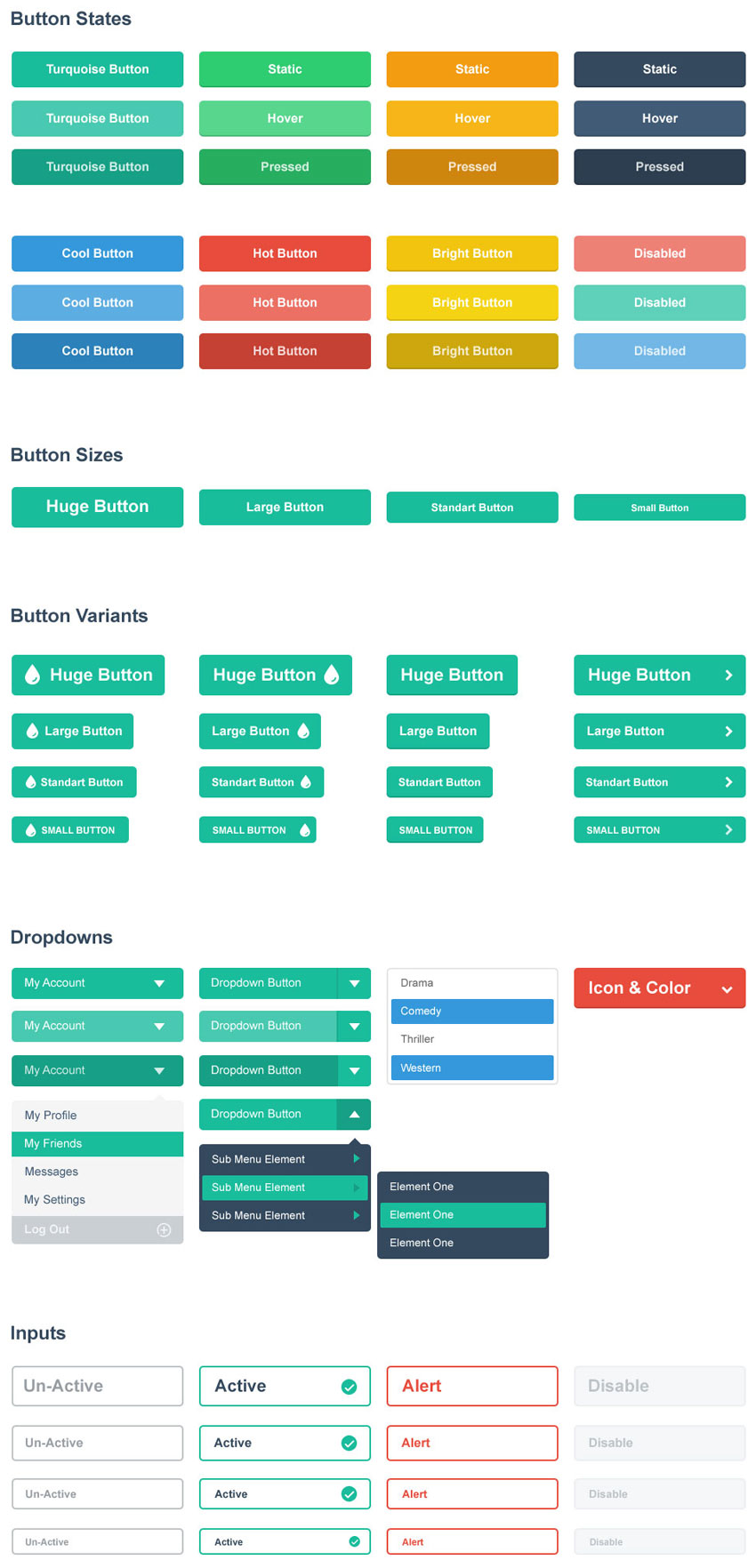Click the arrow of the topmost Dropdown Button
Viewport: 756px width, 1568px height.
354,983
